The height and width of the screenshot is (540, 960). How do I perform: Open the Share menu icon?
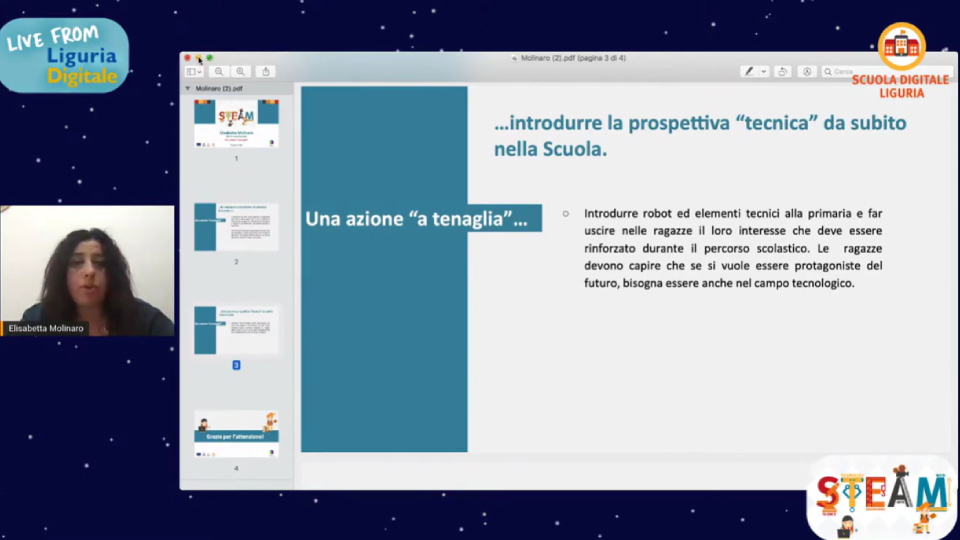coord(266,72)
